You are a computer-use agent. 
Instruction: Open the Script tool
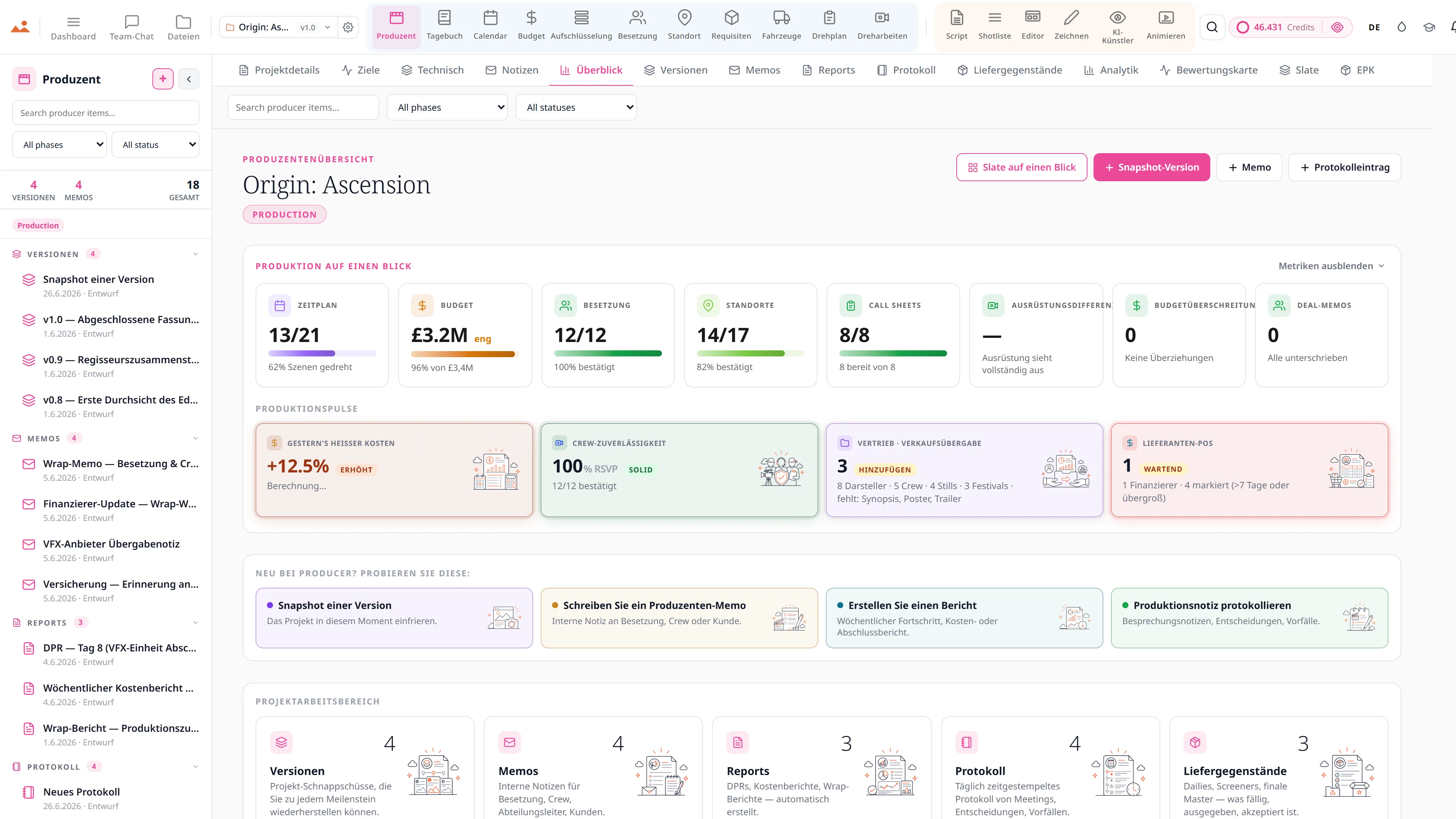pos(957,26)
